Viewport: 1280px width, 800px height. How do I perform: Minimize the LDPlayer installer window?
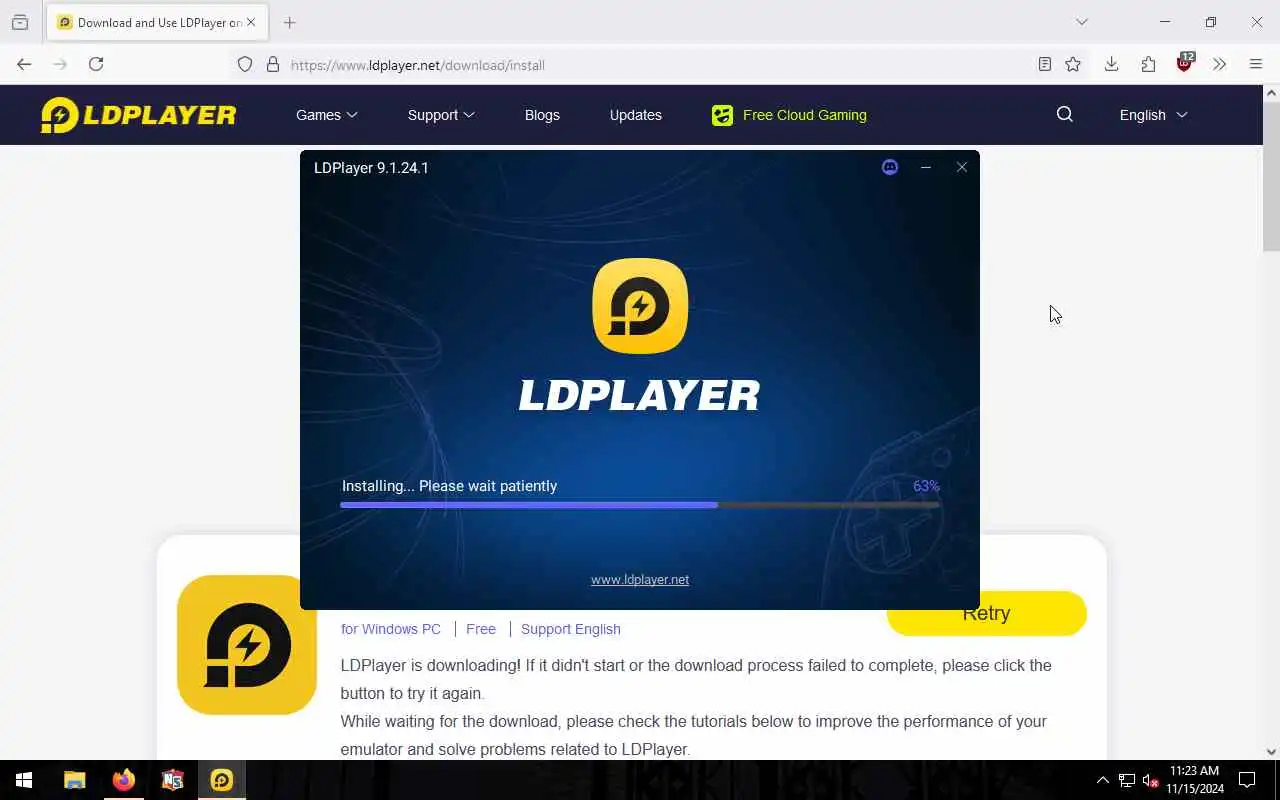[x=926, y=167]
